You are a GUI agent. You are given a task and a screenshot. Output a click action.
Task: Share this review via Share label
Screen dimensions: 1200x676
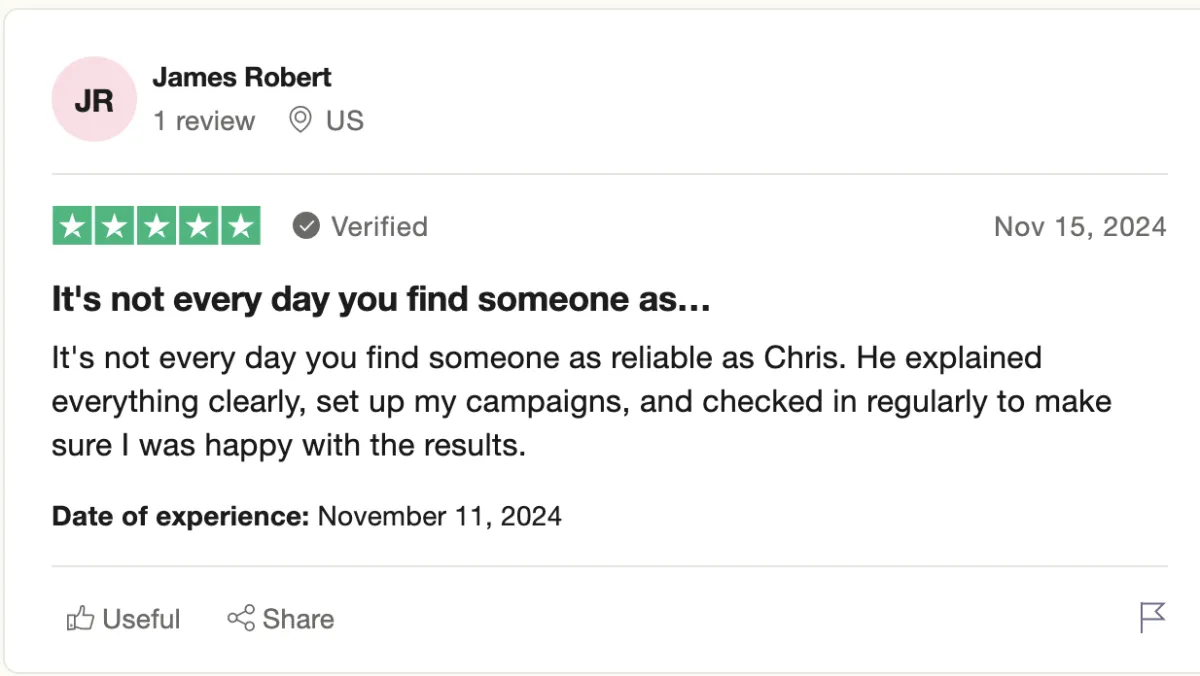point(298,619)
